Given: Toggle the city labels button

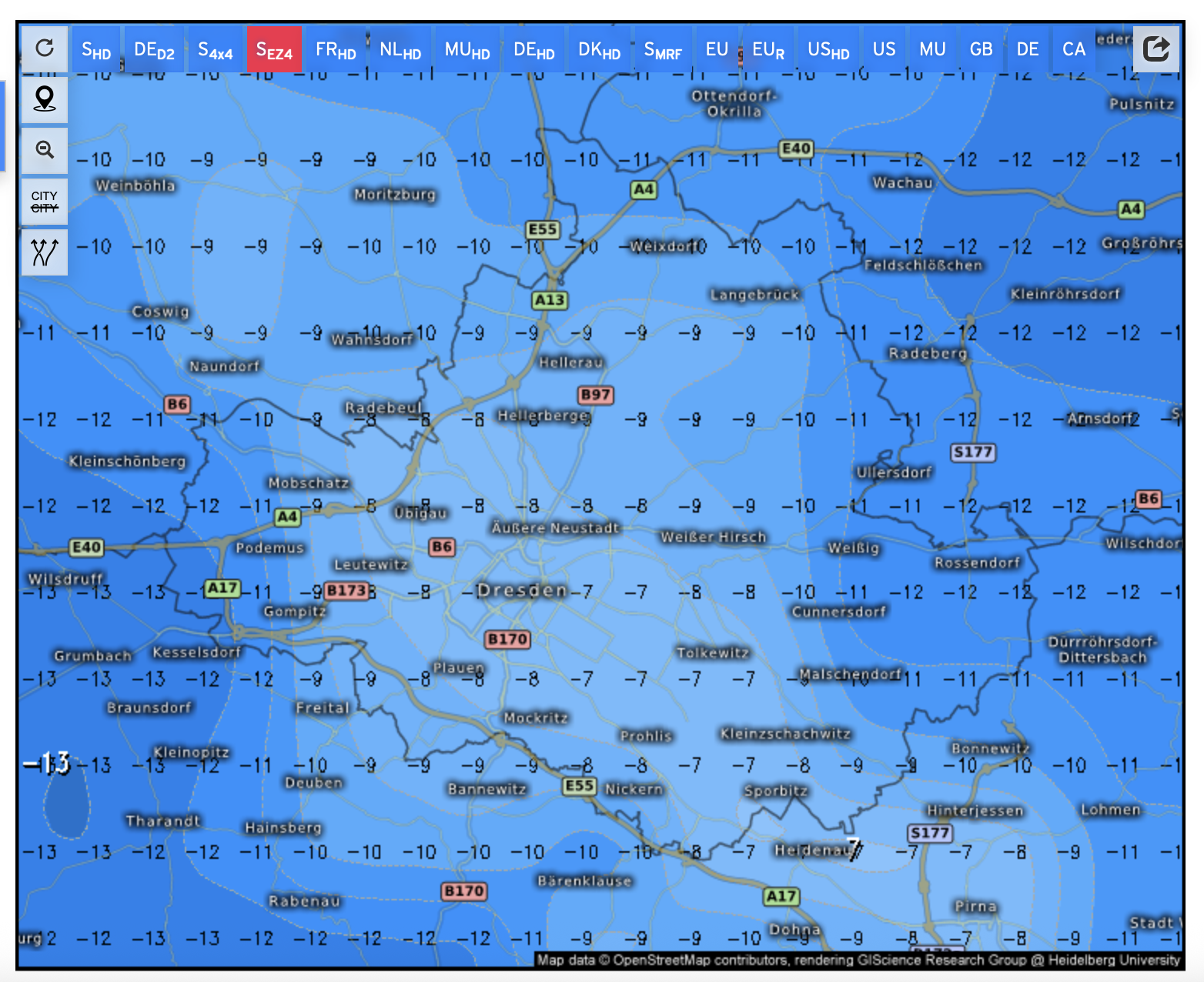Looking at the screenshot, I should (45, 202).
